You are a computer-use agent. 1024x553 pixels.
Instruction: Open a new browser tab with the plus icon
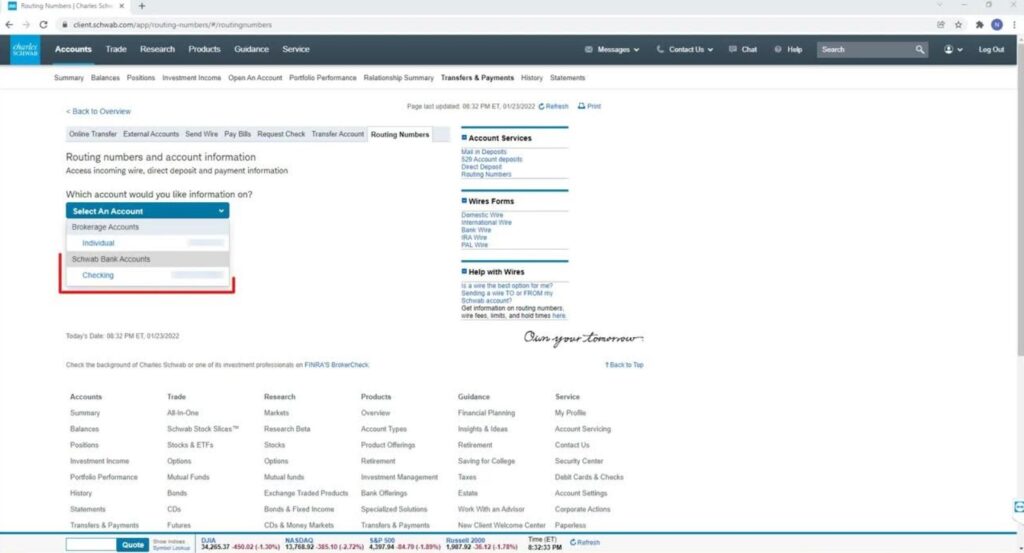(x=142, y=6)
